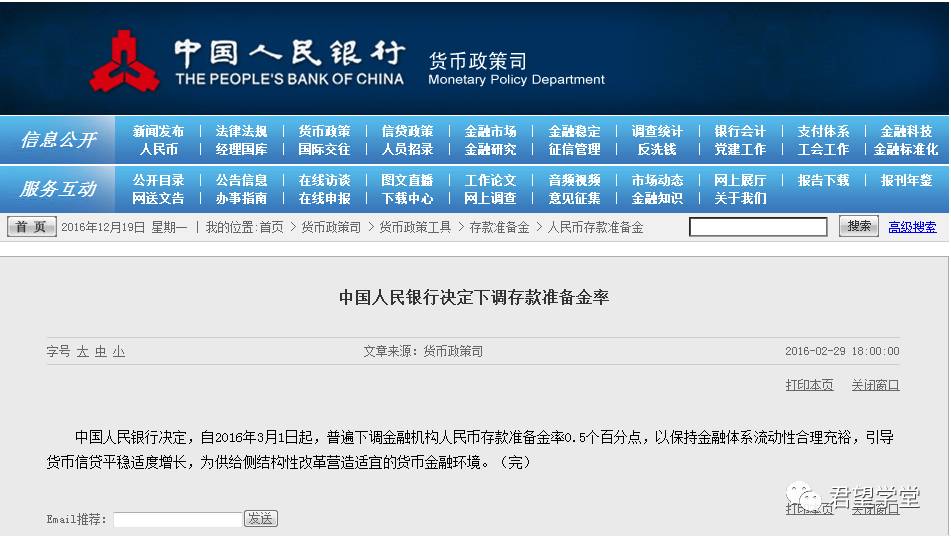Open 法律法规 menu item
Screen dimensions: 951x539
coord(241,132)
